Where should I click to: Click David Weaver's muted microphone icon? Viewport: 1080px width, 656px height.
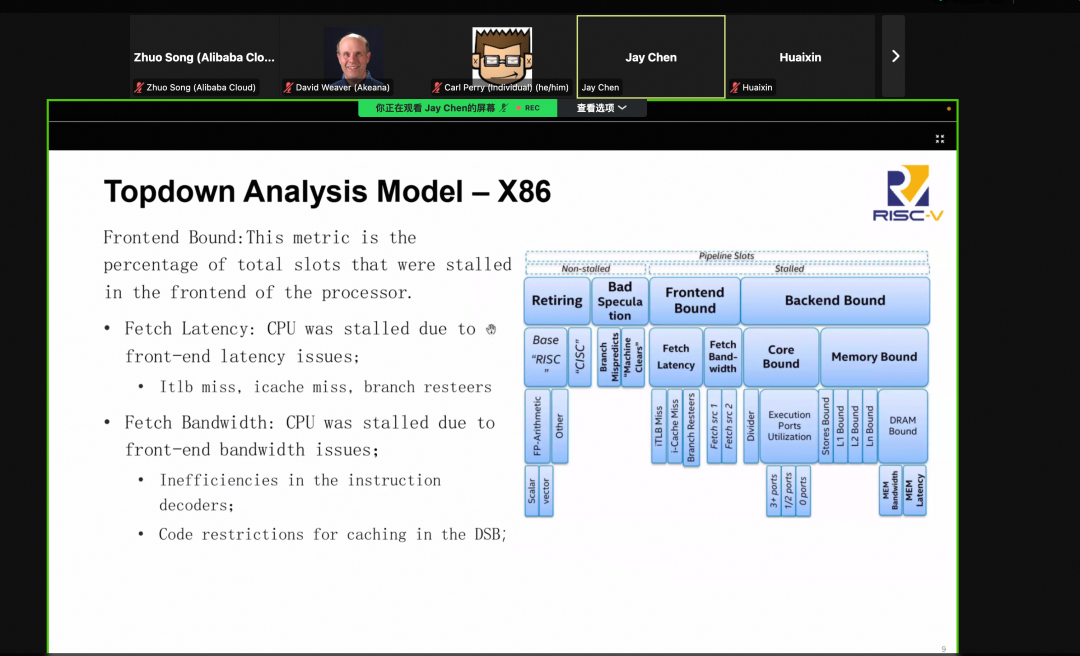click(x=289, y=88)
